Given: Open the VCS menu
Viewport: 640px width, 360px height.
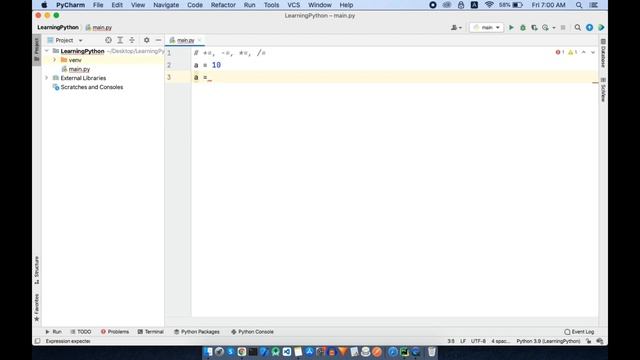Looking at the screenshot, I should [294, 5].
